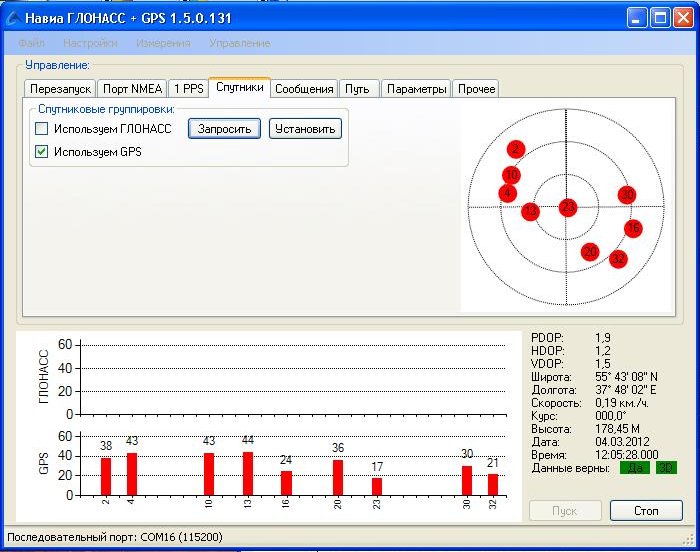Maximize the Navia window
Viewport: 700px width, 552px height.
pyautogui.click(x=660, y=18)
